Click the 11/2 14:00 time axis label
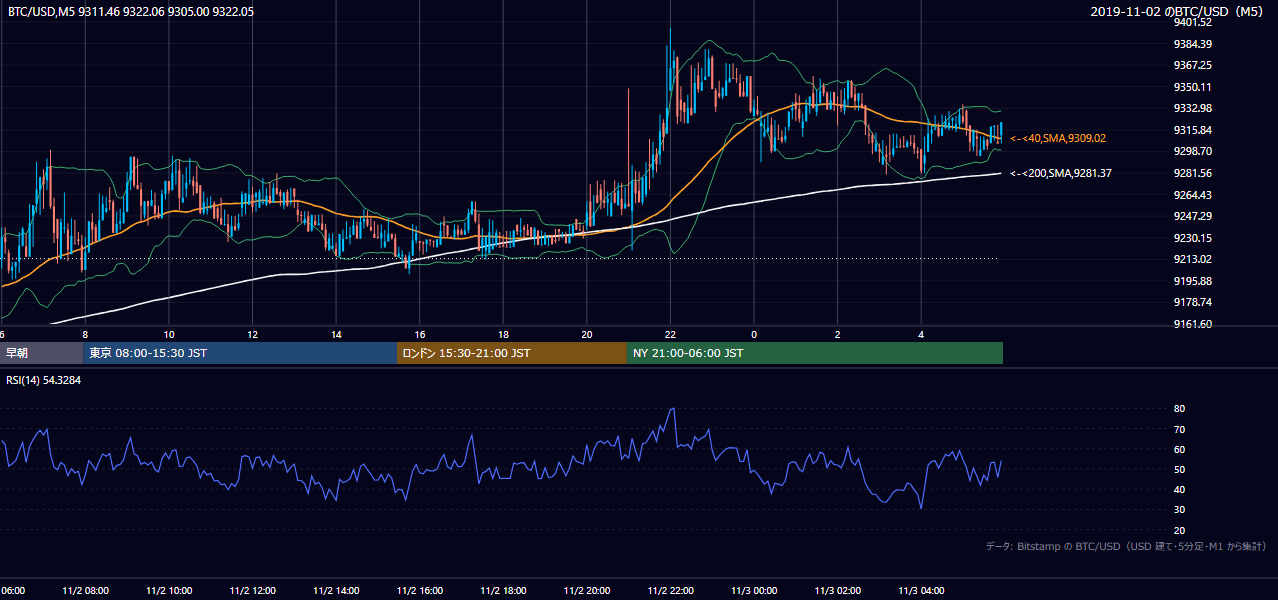 click(336, 590)
